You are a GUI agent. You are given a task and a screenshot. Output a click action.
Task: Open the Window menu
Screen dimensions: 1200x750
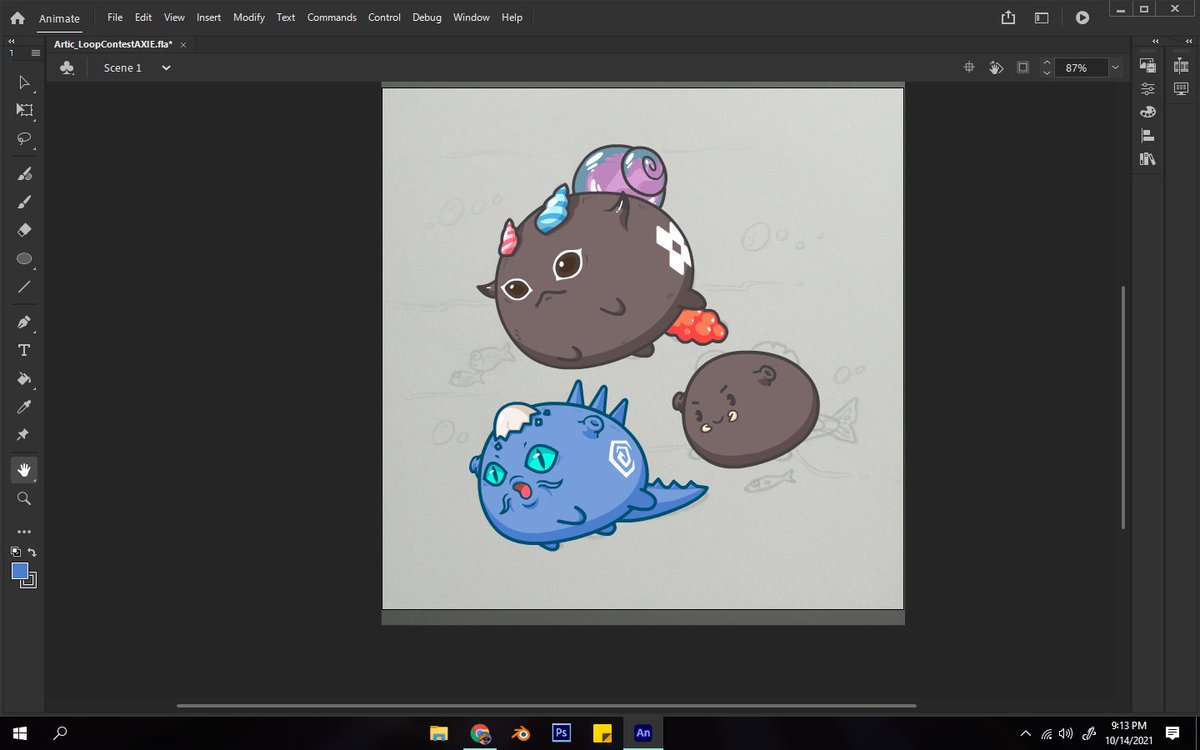pyautogui.click(x=471, y=18)
